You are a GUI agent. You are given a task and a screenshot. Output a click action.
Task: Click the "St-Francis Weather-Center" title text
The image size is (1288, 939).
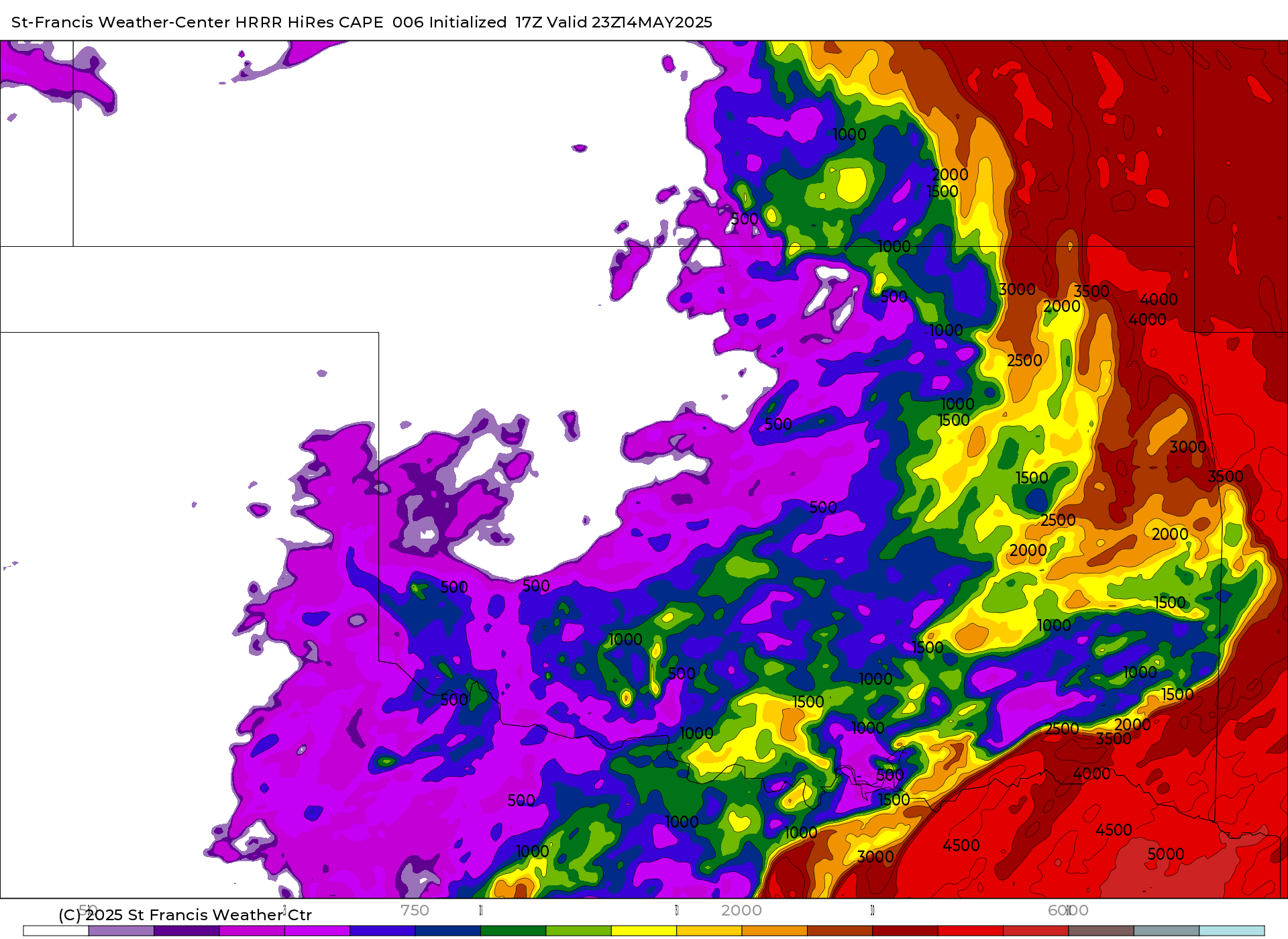coord(121,22)
